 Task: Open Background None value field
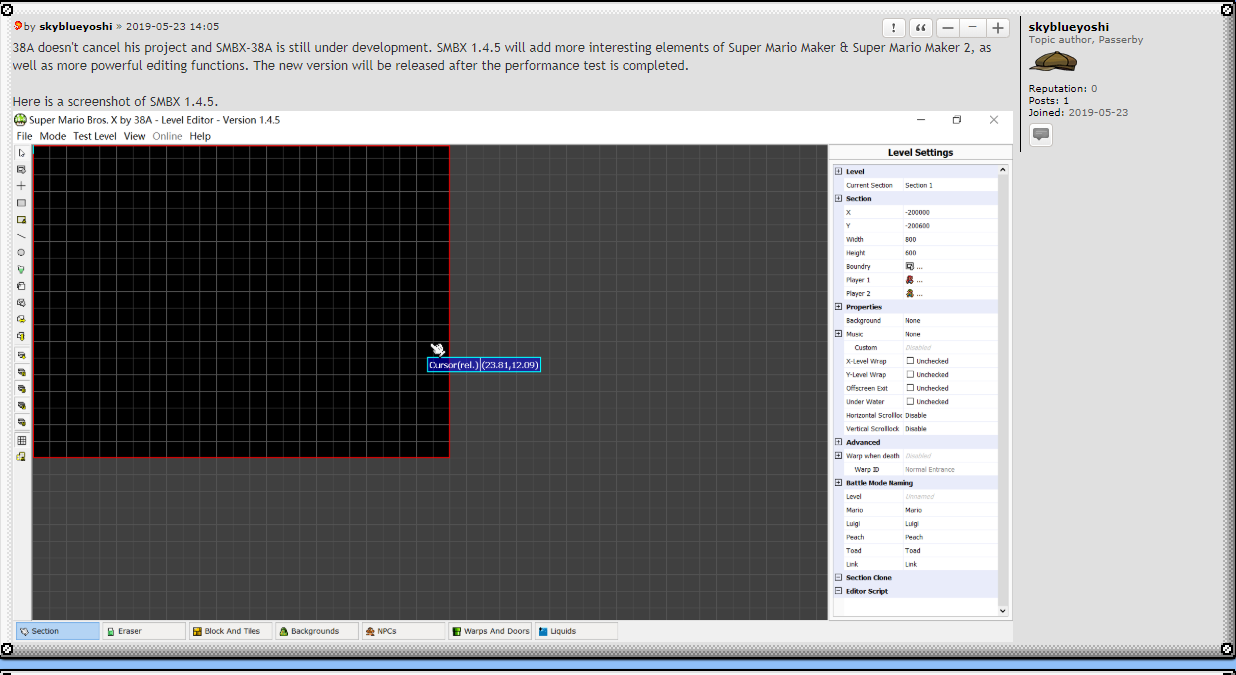point(950,321)
